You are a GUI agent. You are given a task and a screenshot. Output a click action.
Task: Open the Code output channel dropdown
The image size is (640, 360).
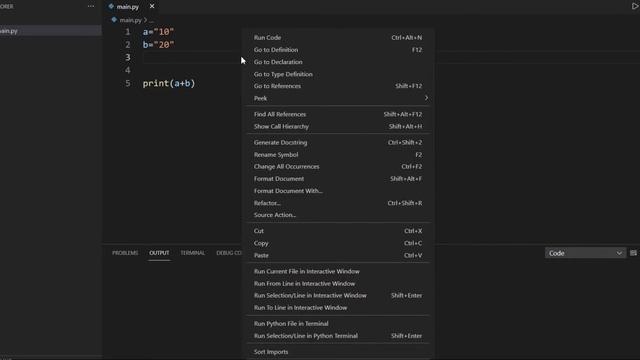click(585, 253)
